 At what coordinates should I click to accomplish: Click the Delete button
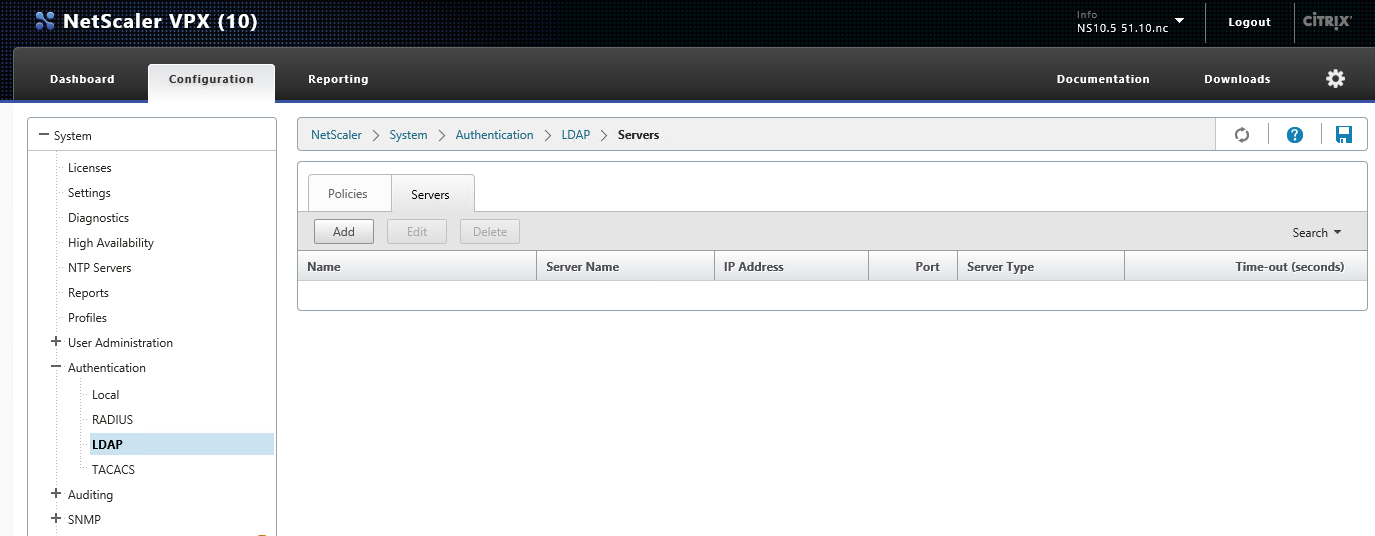point(490,231)
